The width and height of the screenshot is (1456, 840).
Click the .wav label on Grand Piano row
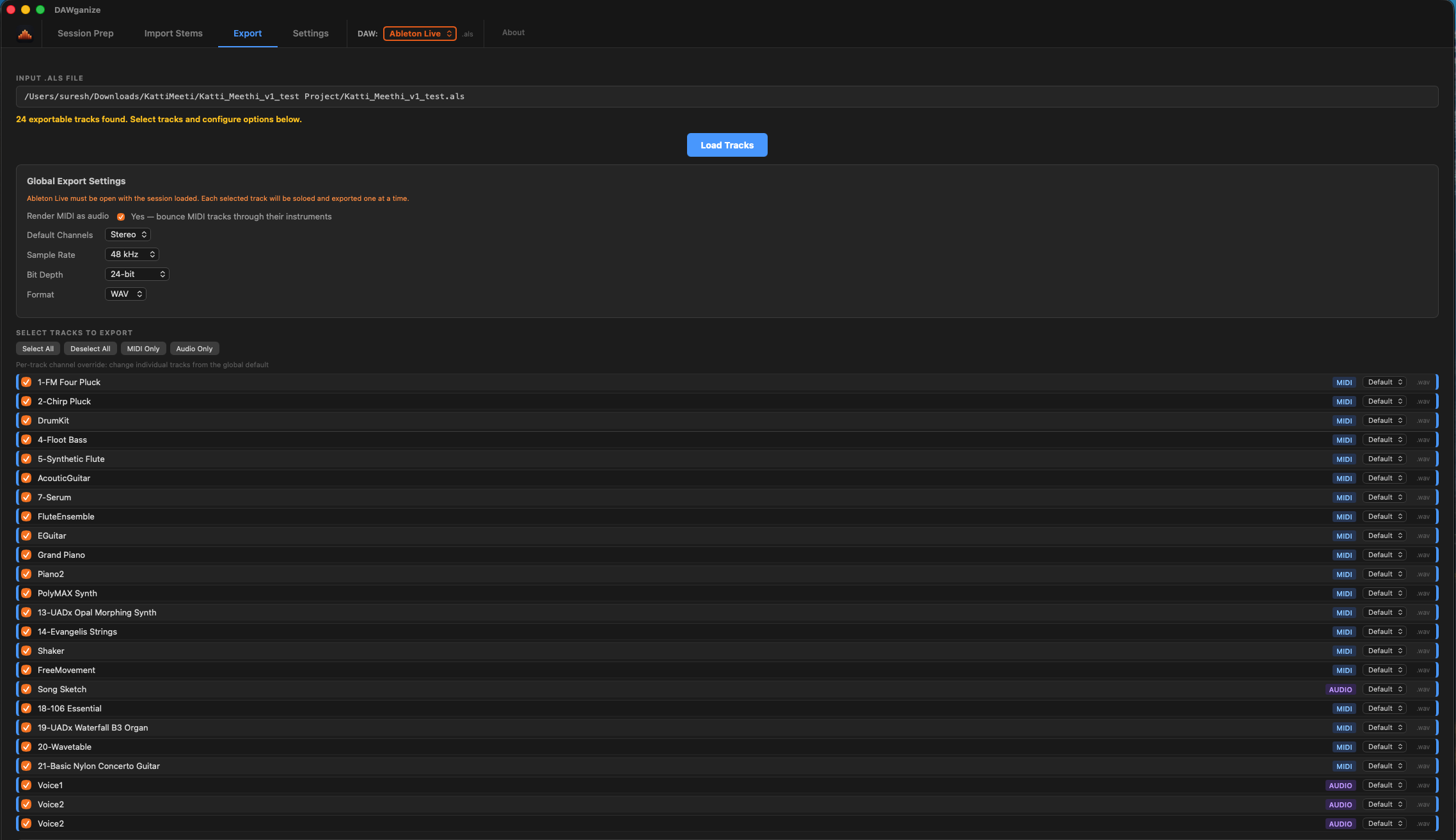(x=1422, y=555)
